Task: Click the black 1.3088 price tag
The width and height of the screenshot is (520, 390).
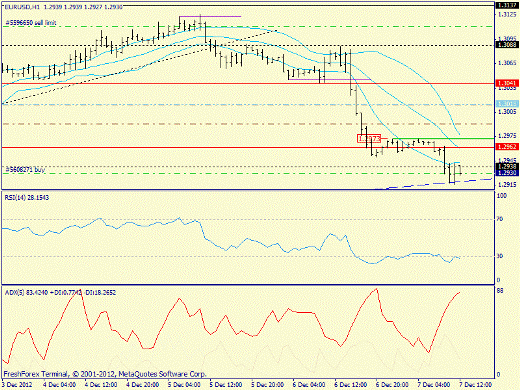Action: 506,45
